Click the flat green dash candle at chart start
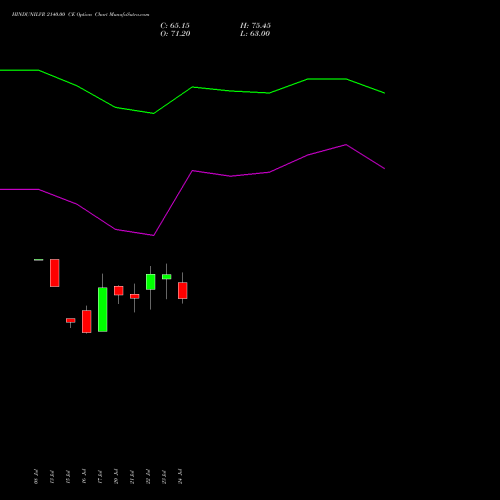The width and height of the screenshot is (500, 500). click(x=39, y=260)
